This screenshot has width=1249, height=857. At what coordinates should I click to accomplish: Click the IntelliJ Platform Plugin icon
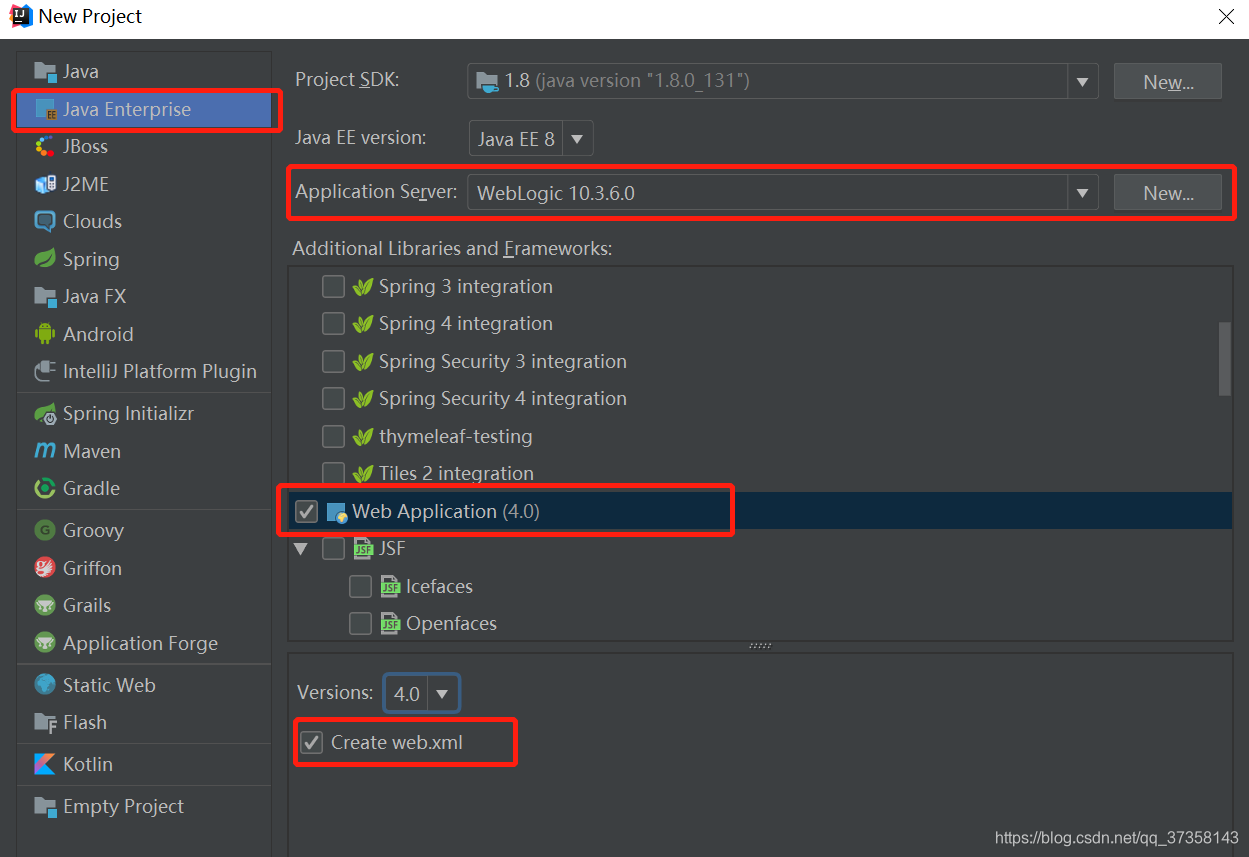45,372
